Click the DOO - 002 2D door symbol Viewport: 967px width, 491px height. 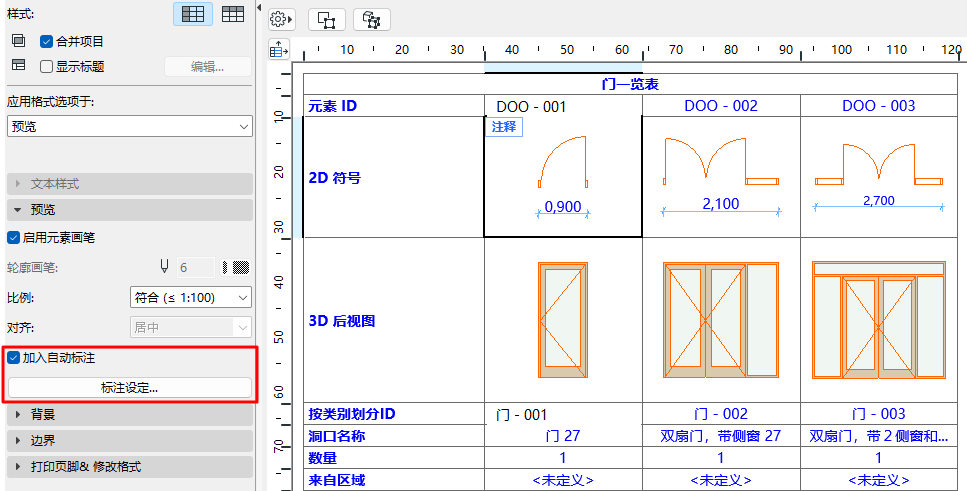(x=721, y=161)
